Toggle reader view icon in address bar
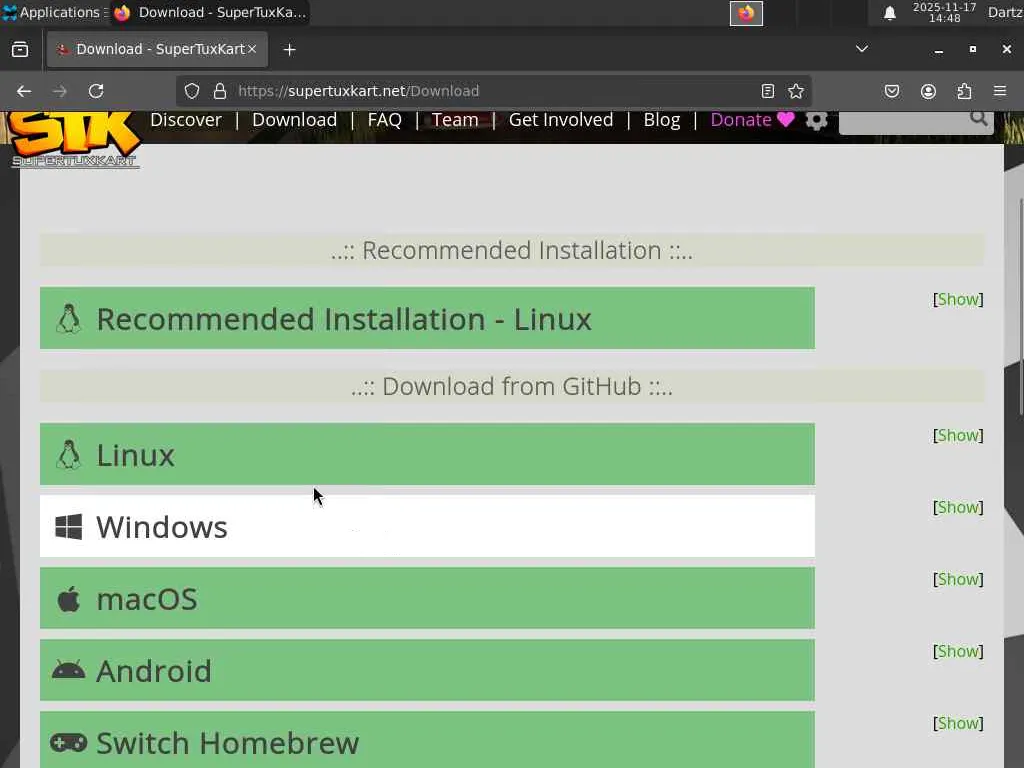Screen dimensions: 1024x768 pyautogui.click(x=768, y=91)
